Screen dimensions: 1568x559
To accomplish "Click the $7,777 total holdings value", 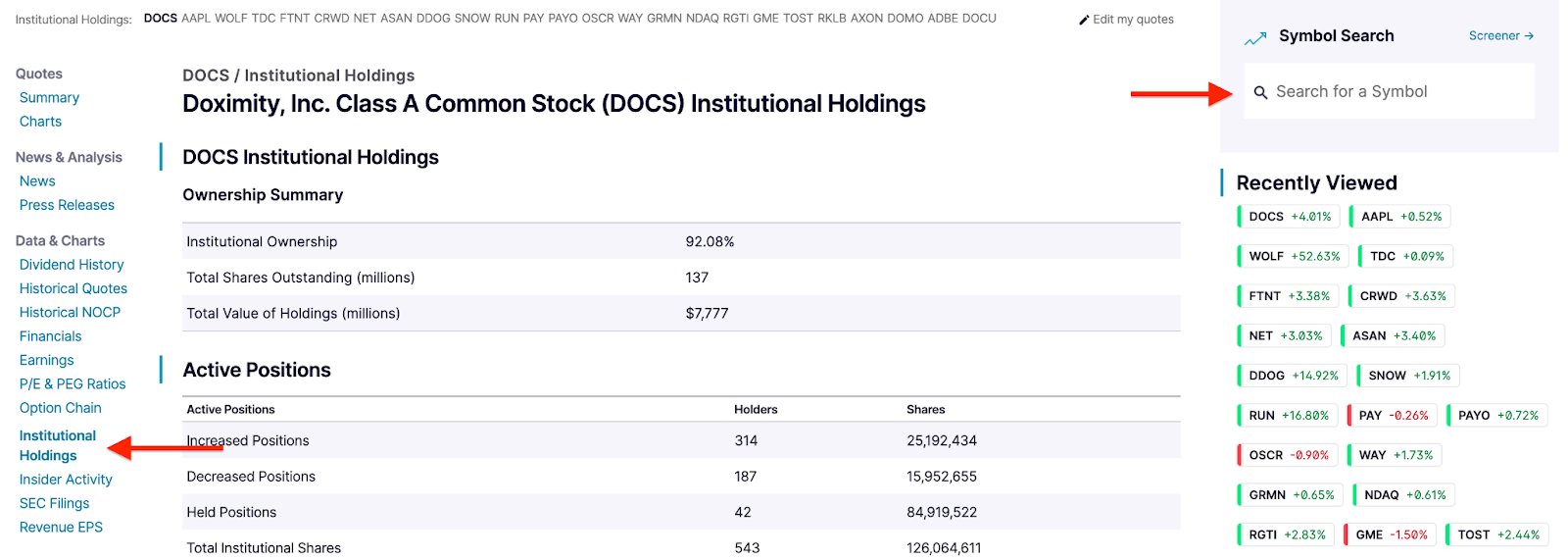I will pyautogui.click(x=707, y=314).
